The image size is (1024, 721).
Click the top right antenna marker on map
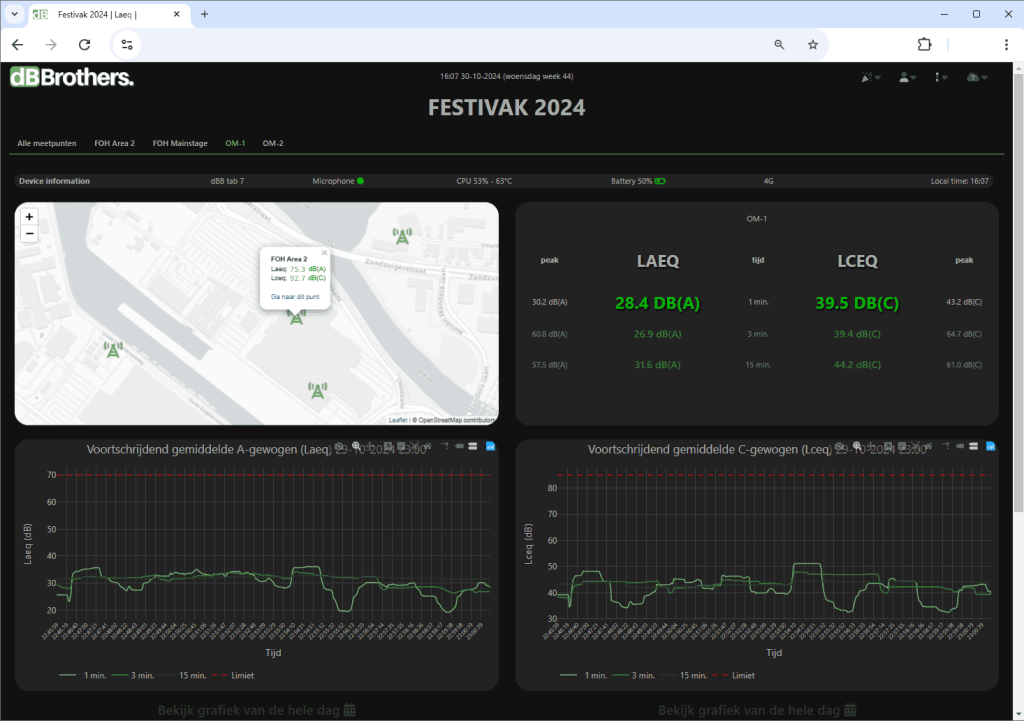(x=402, y=236)
